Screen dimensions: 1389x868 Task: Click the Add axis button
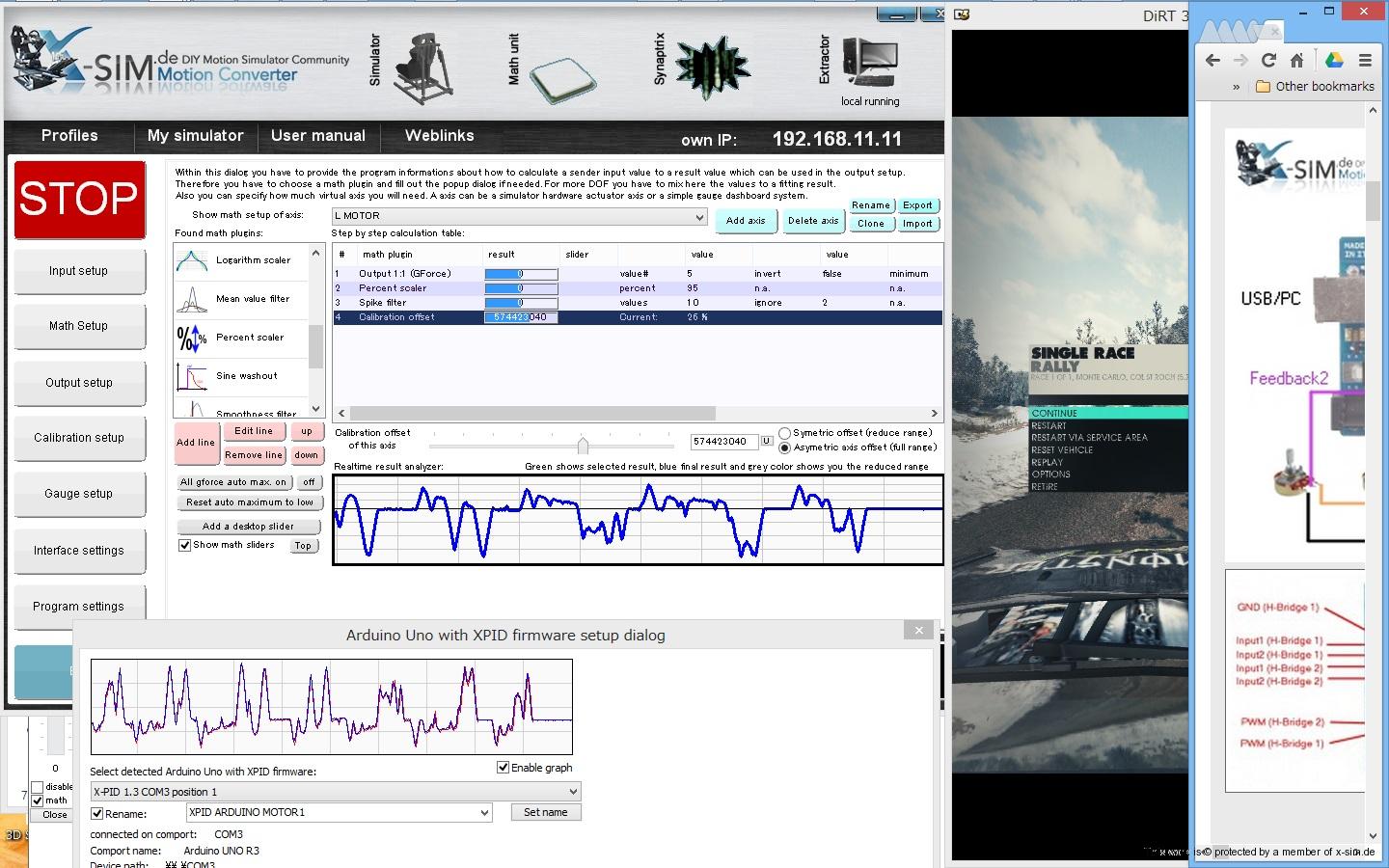[745, 221]
